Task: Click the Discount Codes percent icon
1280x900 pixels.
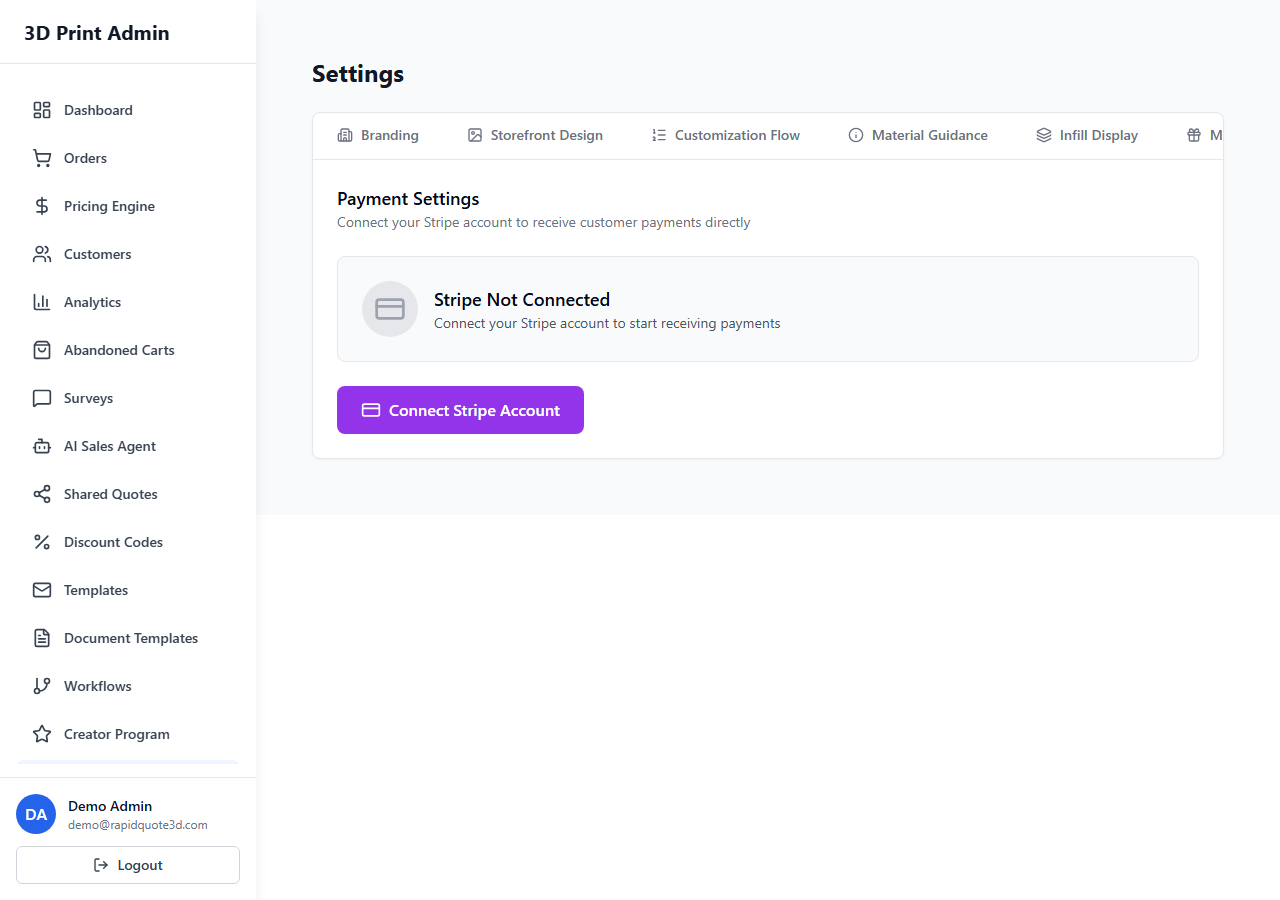Action: coord(42,542)
